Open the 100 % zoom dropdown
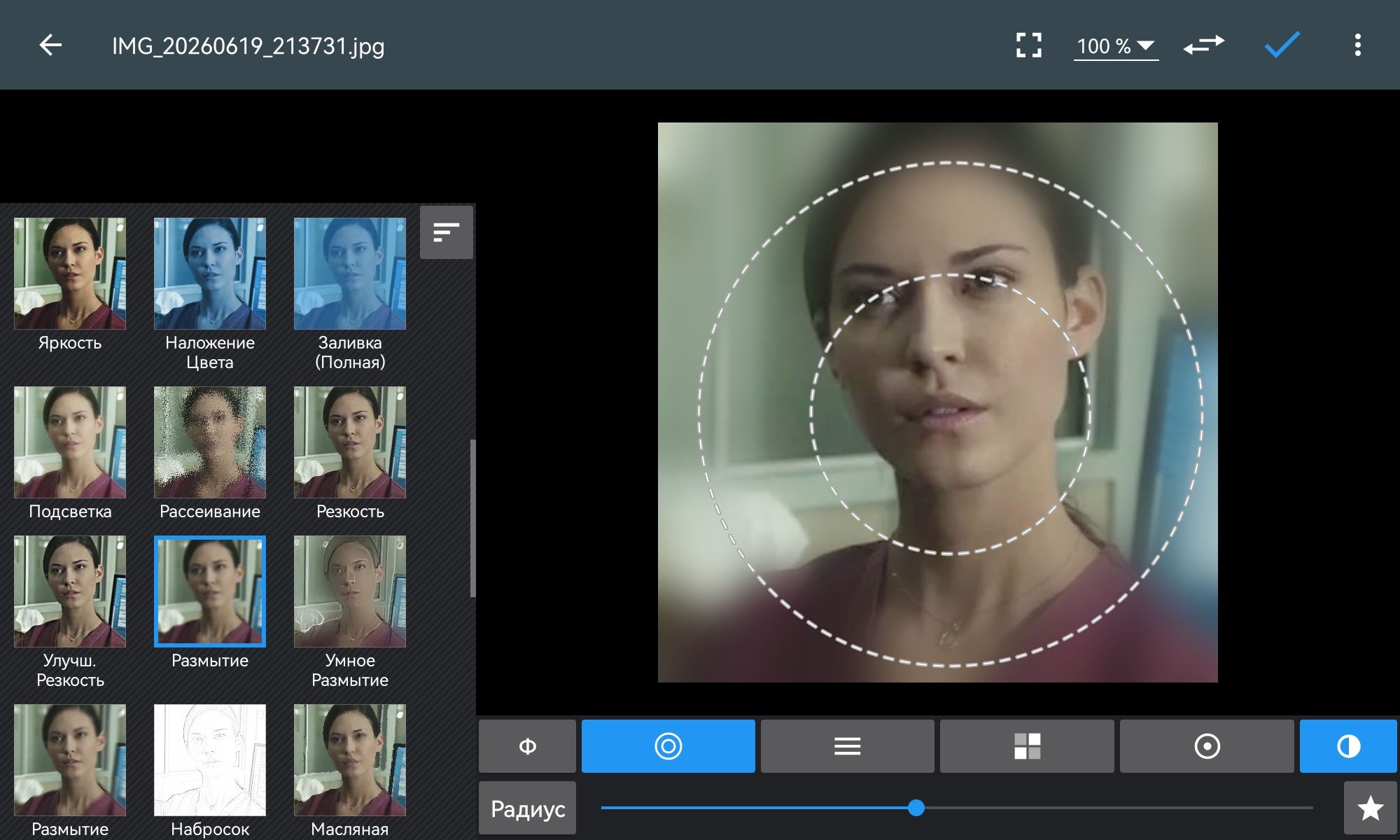The image size is (1400, 840). pyautogui.click(x=1116, y=46)
